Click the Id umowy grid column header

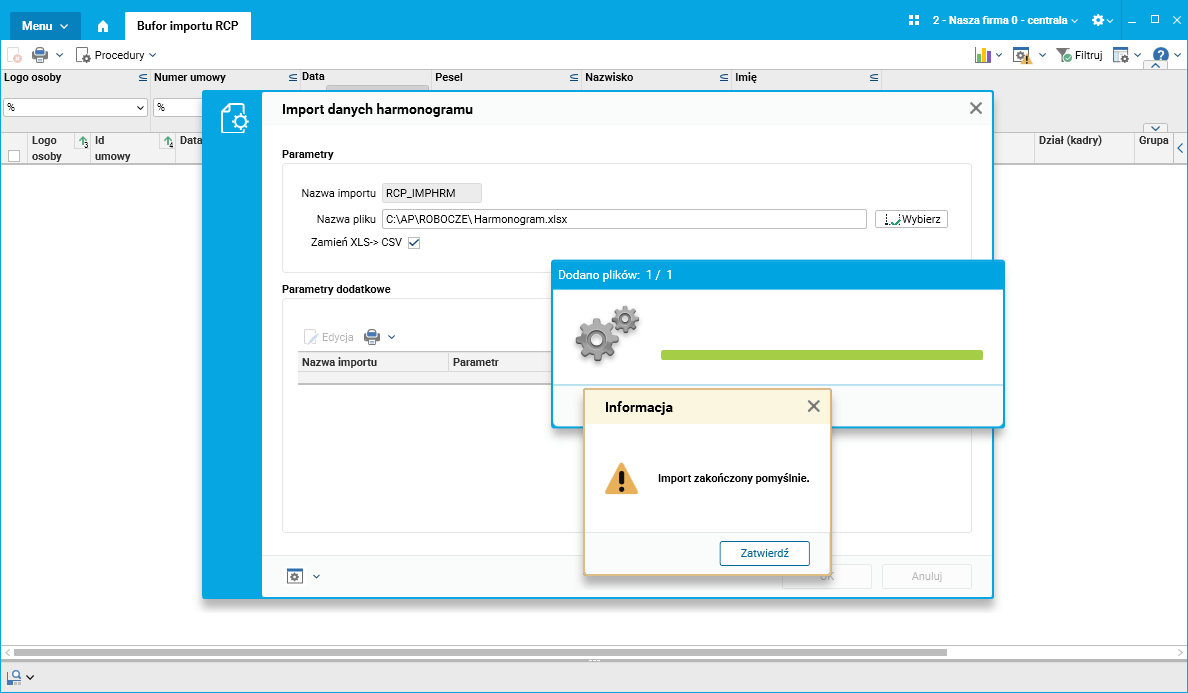click(x=133, y=148)
